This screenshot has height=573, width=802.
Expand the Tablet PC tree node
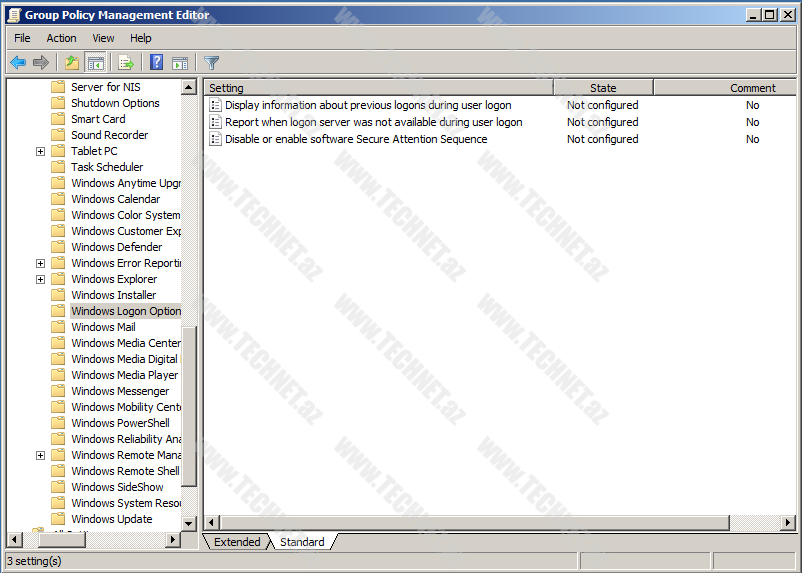tap(40, 151)
